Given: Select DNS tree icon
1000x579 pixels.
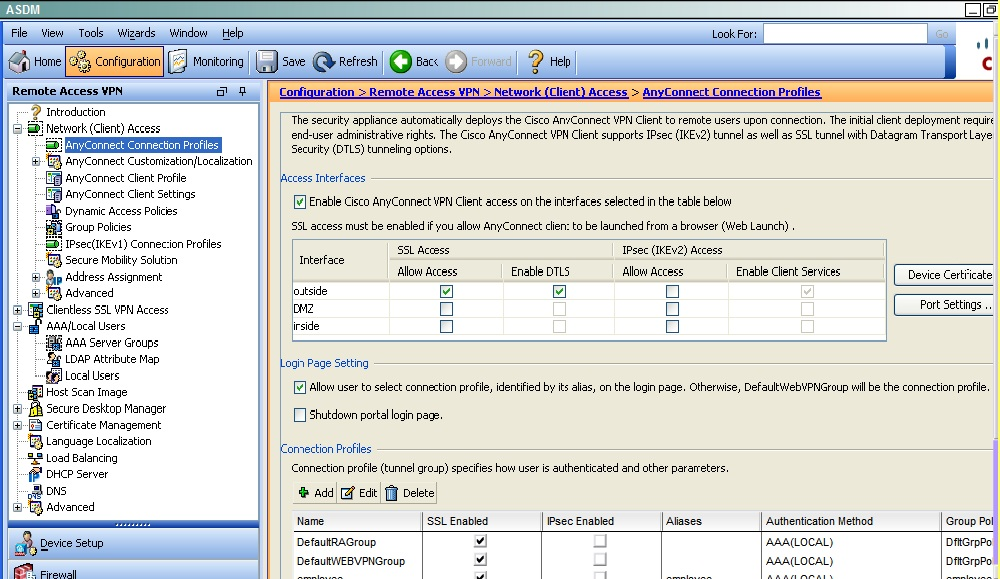Looking at the screenshot, I should tap(35, 490).
